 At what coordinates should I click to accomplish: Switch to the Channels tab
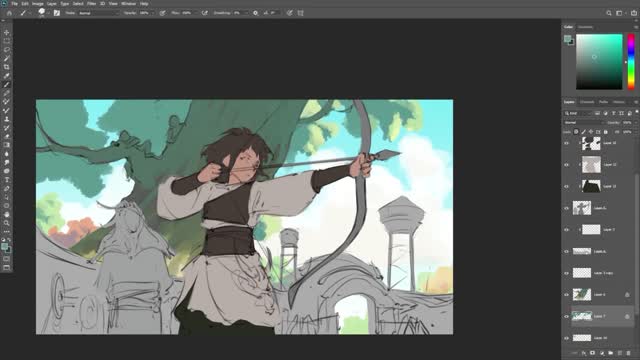[x=587, y=102]
